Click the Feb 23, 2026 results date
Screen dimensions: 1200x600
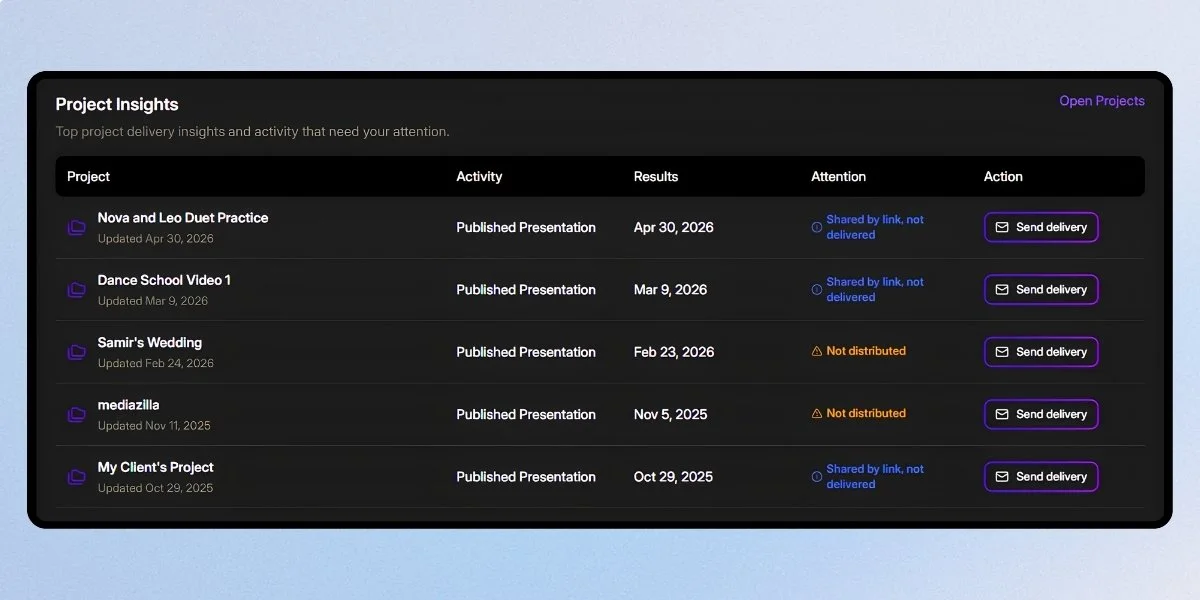674,352
